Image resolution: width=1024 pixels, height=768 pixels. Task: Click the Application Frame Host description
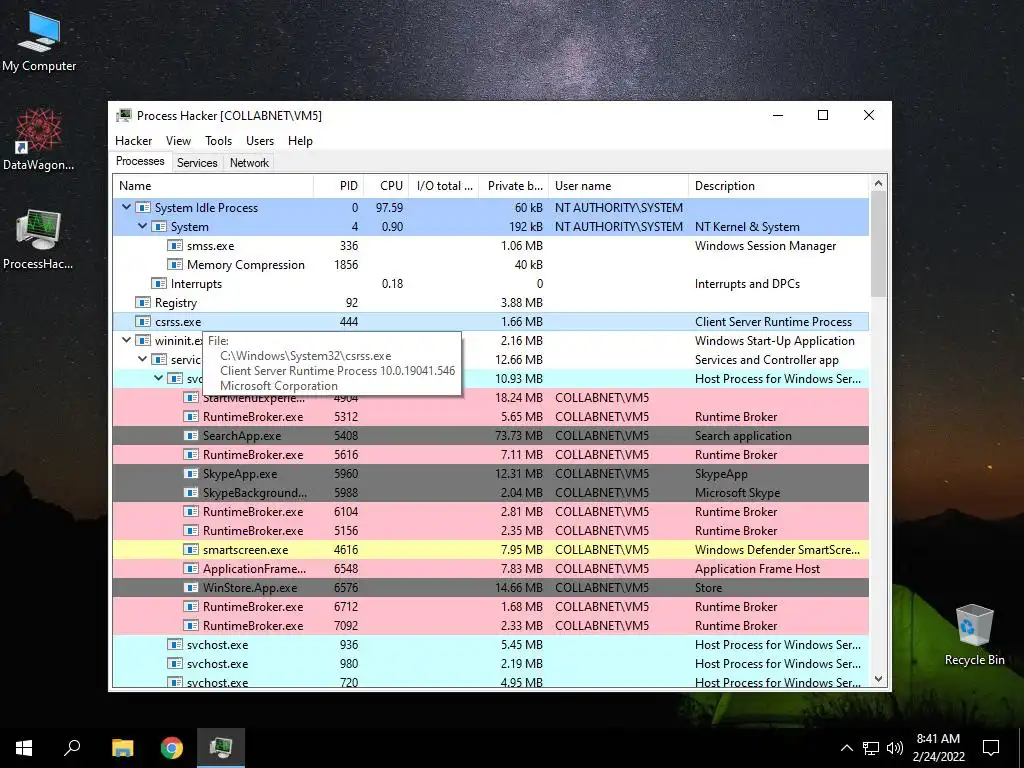coord(758,569)
